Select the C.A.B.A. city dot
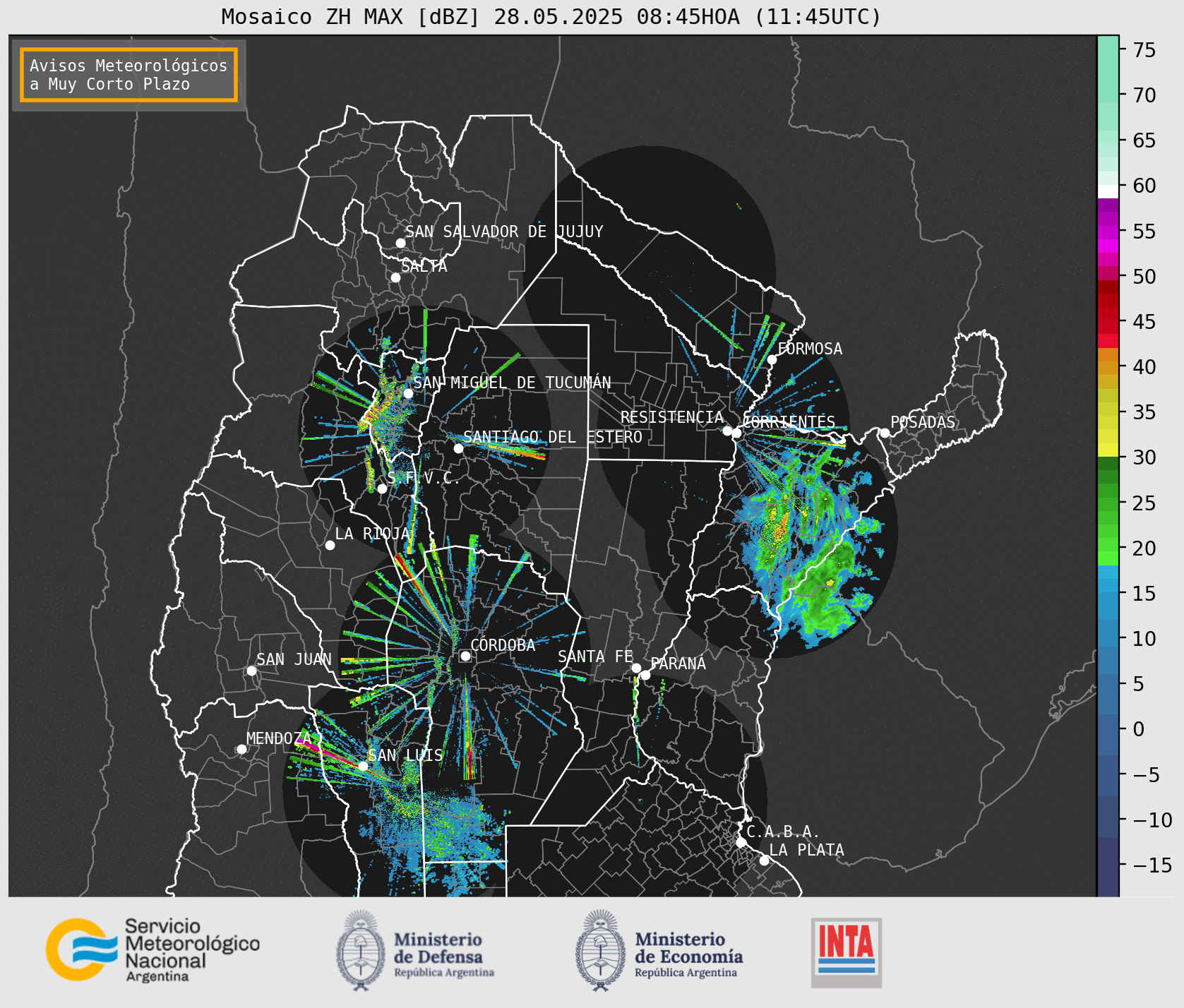The image size is (1184, 1008). (741, 842)
